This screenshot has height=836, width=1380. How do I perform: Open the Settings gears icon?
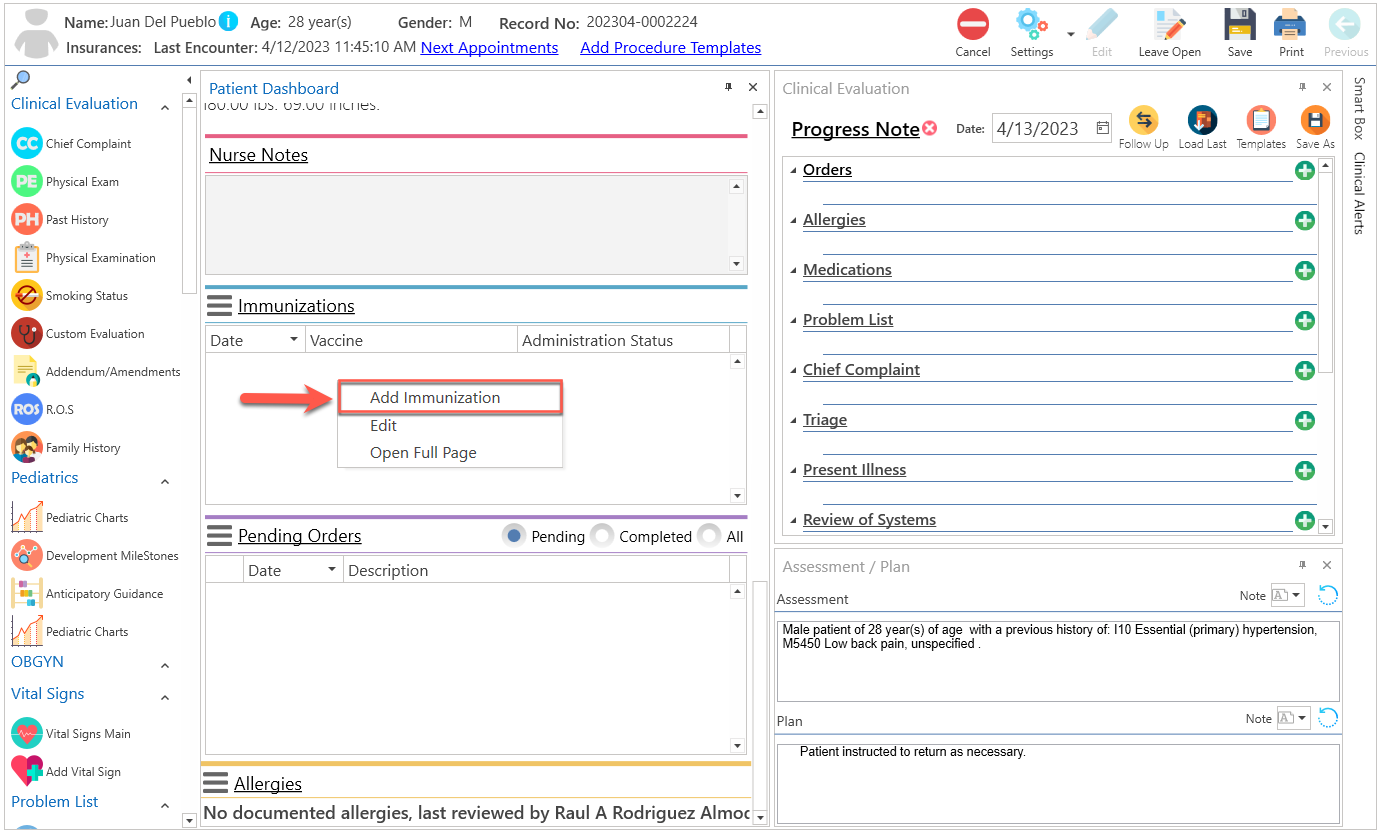pyautogui.click(x=1031, y=24)
